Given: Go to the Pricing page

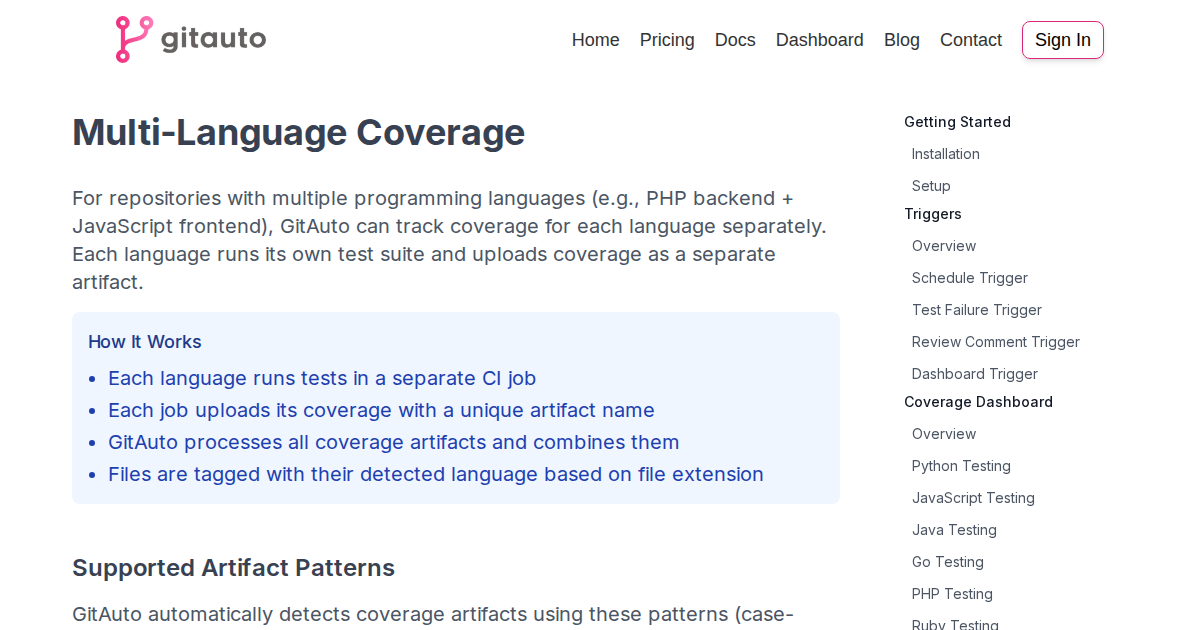Looking at the screenshot, I should coord(667,40).
